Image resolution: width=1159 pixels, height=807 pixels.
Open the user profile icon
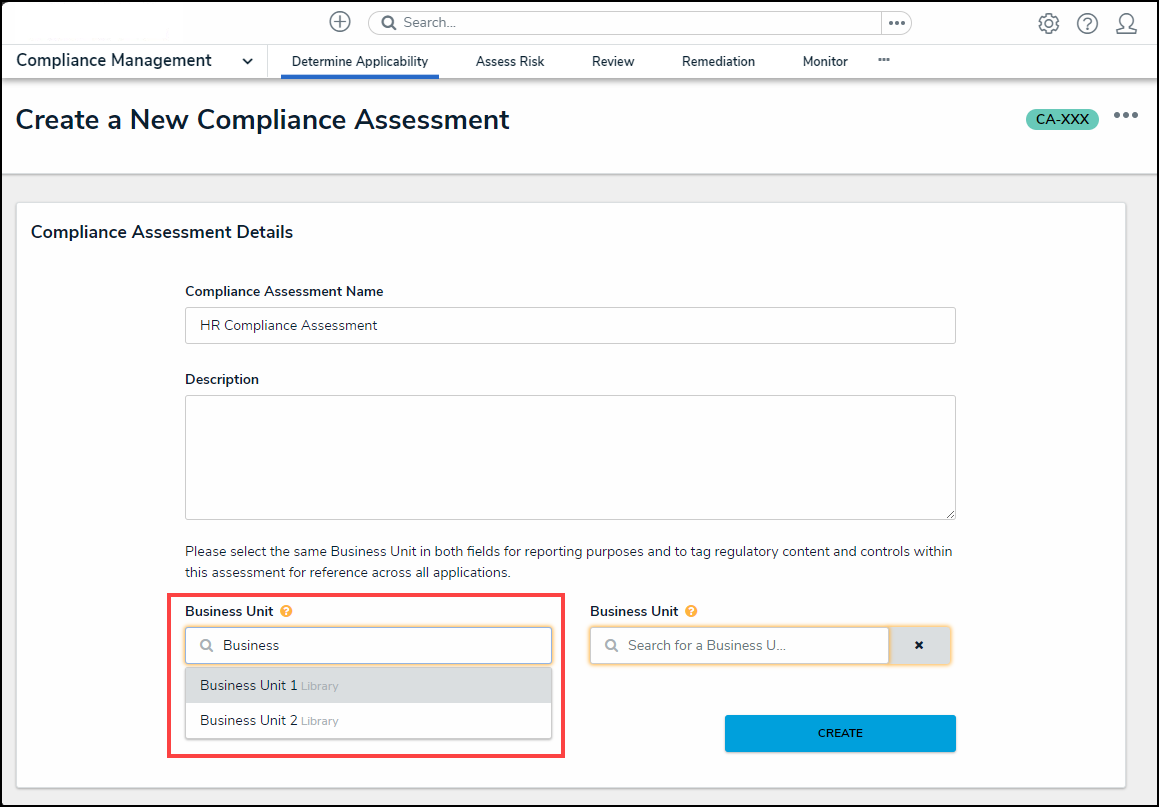coord(1126,24)
